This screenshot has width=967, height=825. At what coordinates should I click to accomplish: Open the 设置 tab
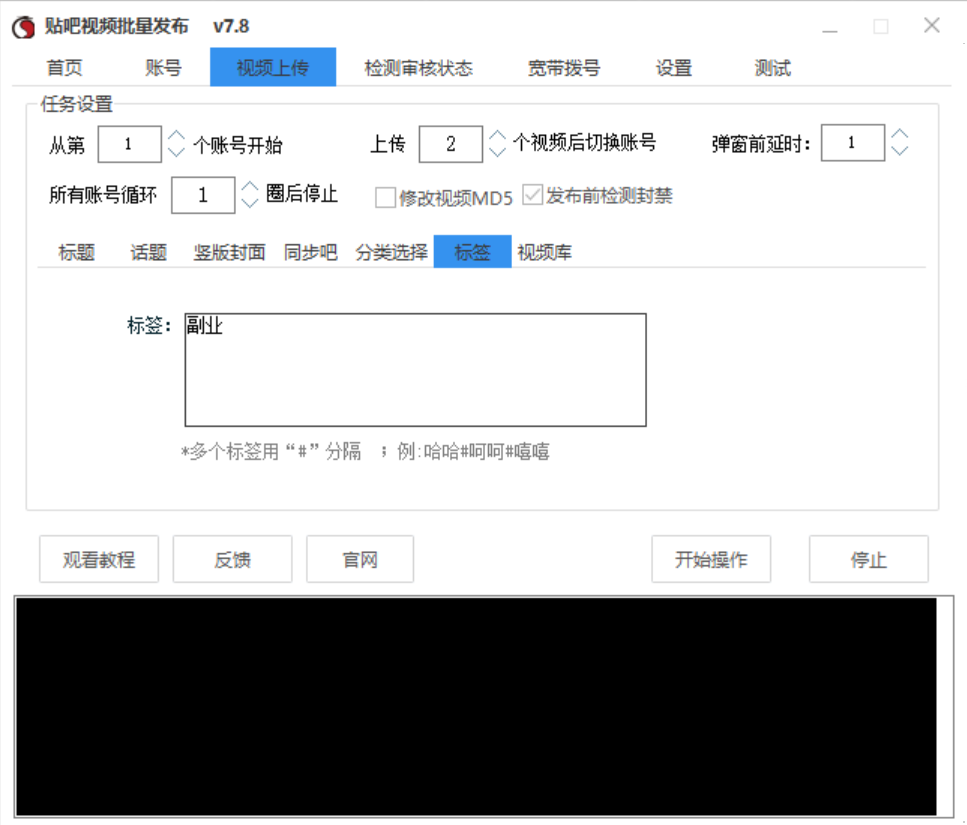point(674,68)
